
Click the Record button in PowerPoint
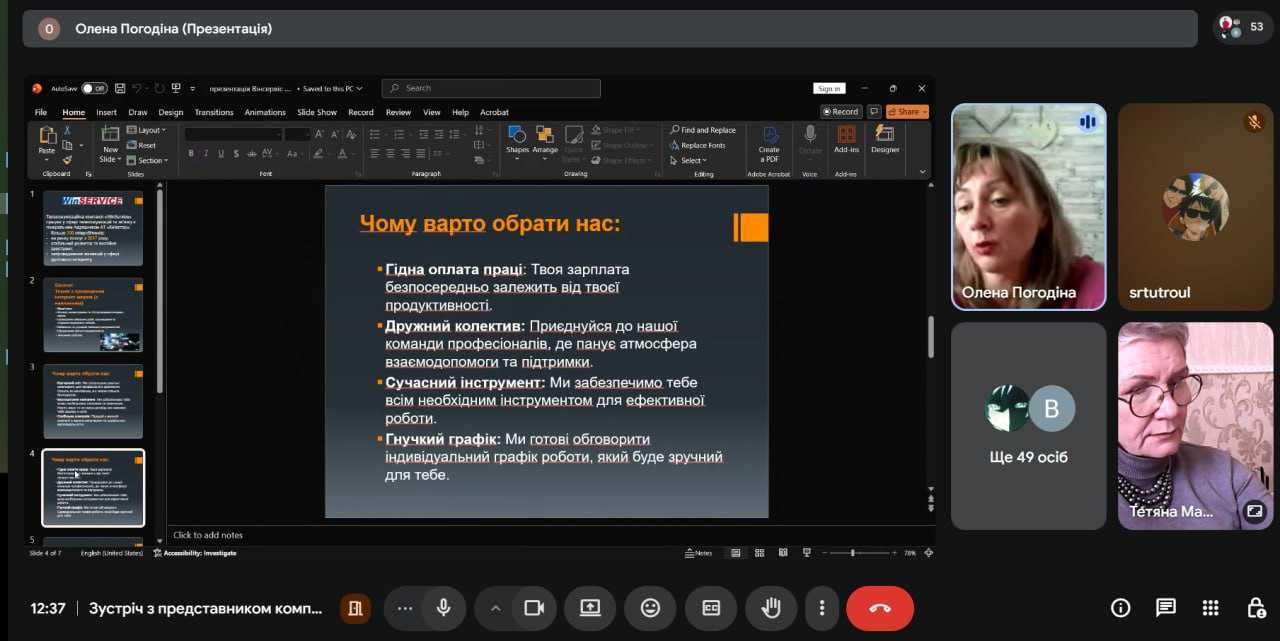(841, 112)
